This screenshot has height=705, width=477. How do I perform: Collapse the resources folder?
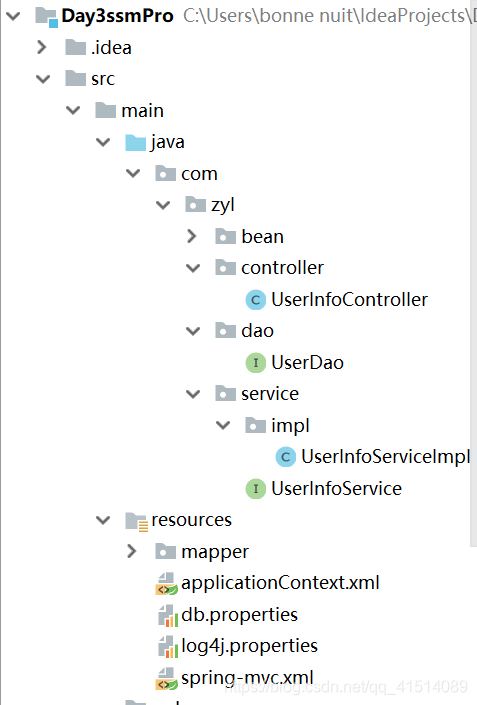[103, 520]
